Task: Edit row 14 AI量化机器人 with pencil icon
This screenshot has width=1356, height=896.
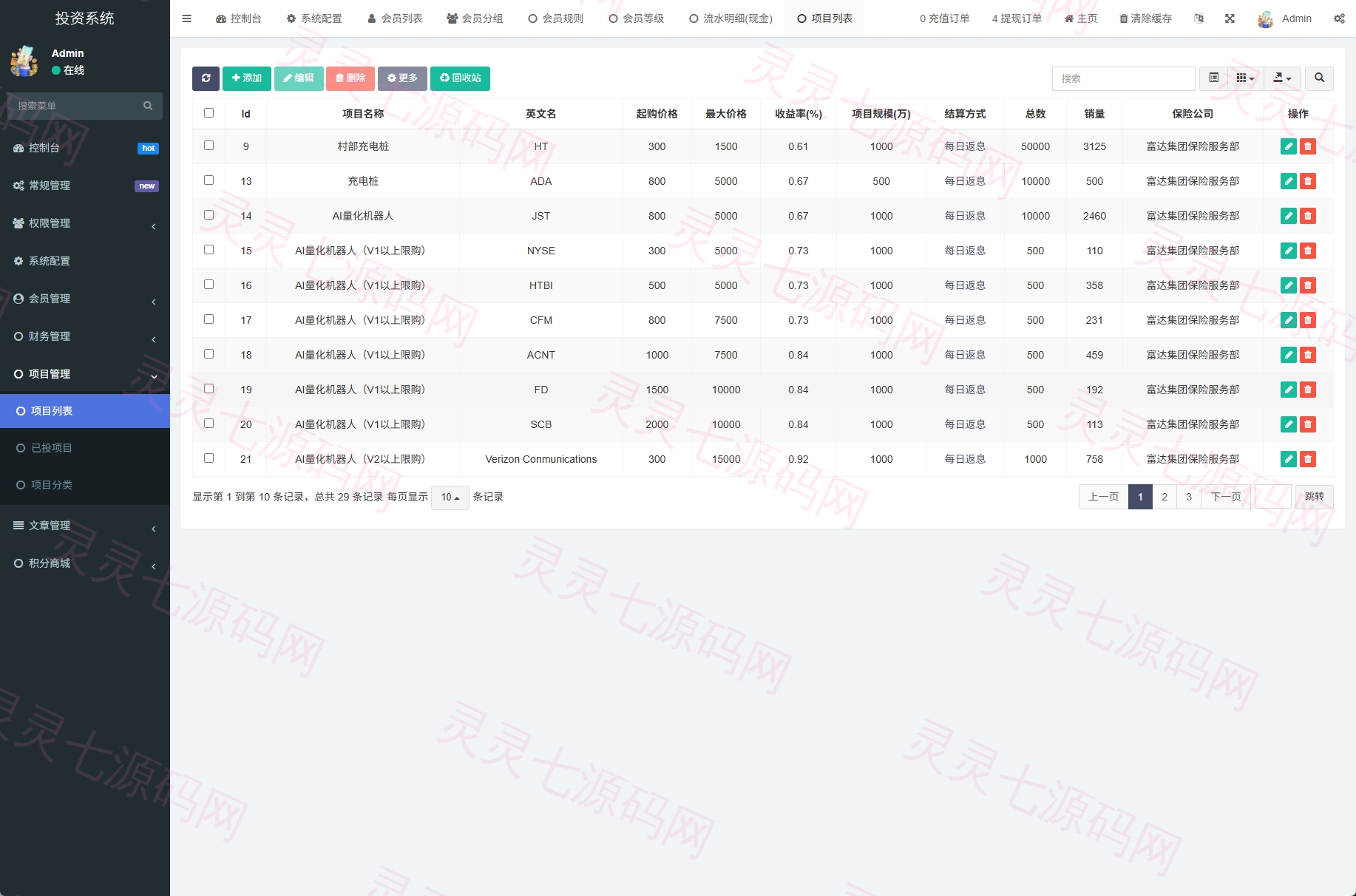Action: coord(1289,216)
